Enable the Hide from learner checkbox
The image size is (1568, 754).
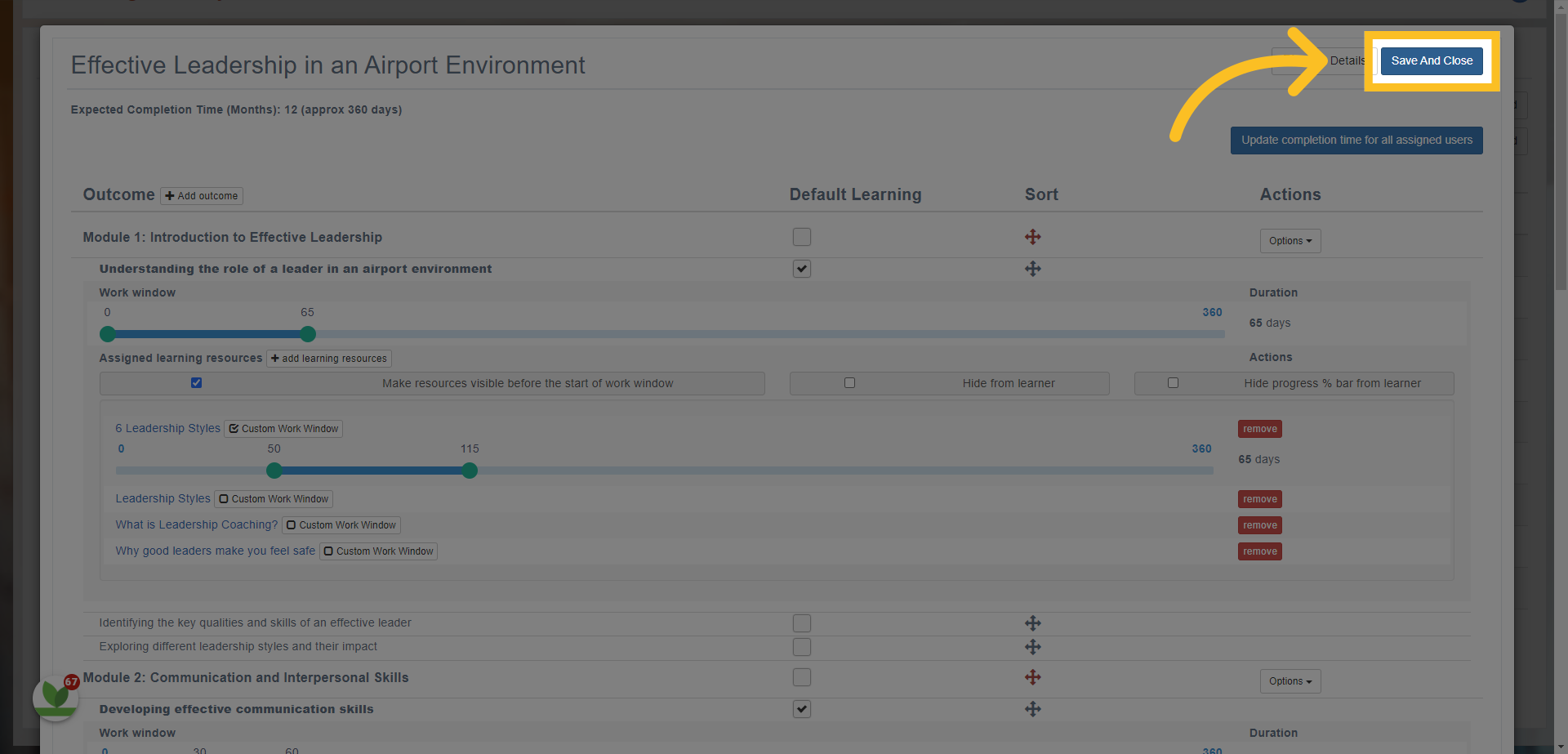849,383
